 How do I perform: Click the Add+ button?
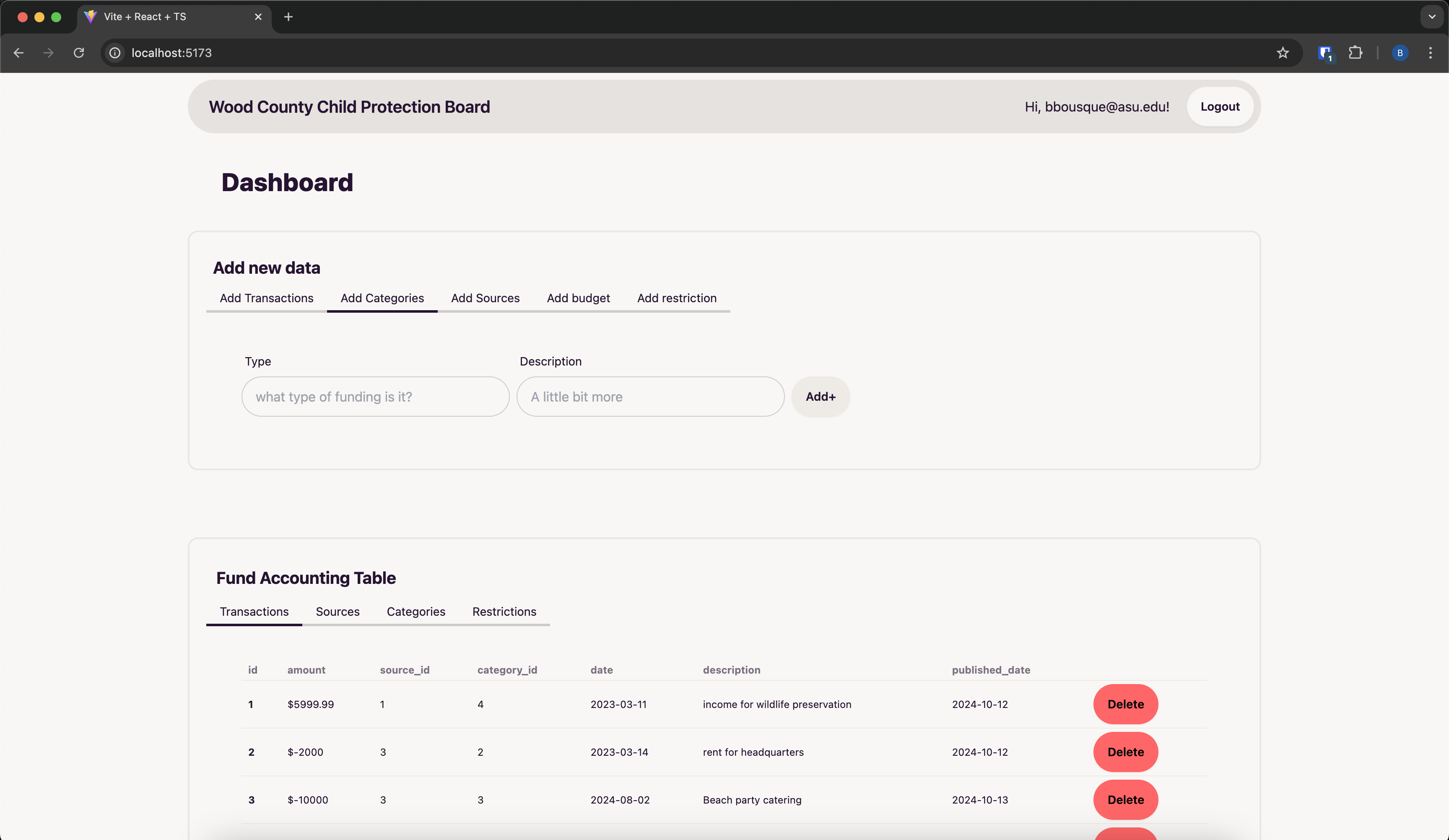tap(820, 397)
